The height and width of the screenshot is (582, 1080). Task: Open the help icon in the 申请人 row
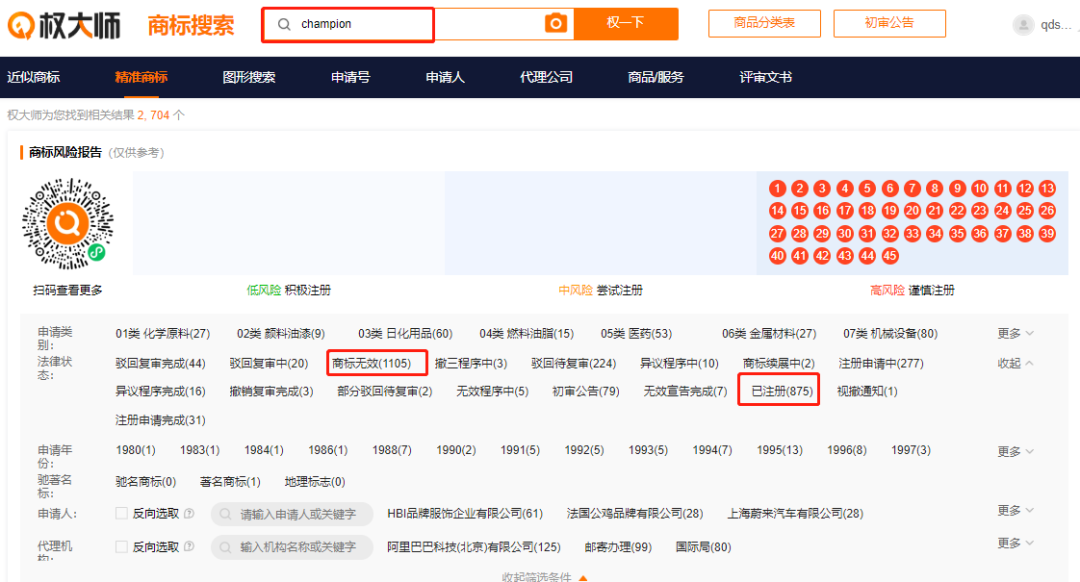tap(189, 513)
